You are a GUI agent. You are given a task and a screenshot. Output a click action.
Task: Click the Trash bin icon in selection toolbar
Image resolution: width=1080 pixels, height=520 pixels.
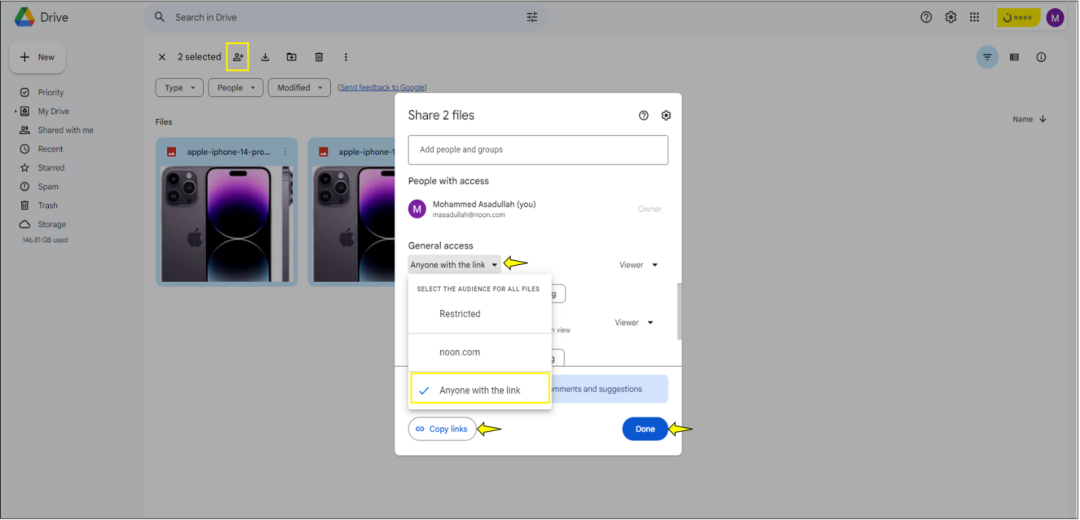tap(319, 57)
